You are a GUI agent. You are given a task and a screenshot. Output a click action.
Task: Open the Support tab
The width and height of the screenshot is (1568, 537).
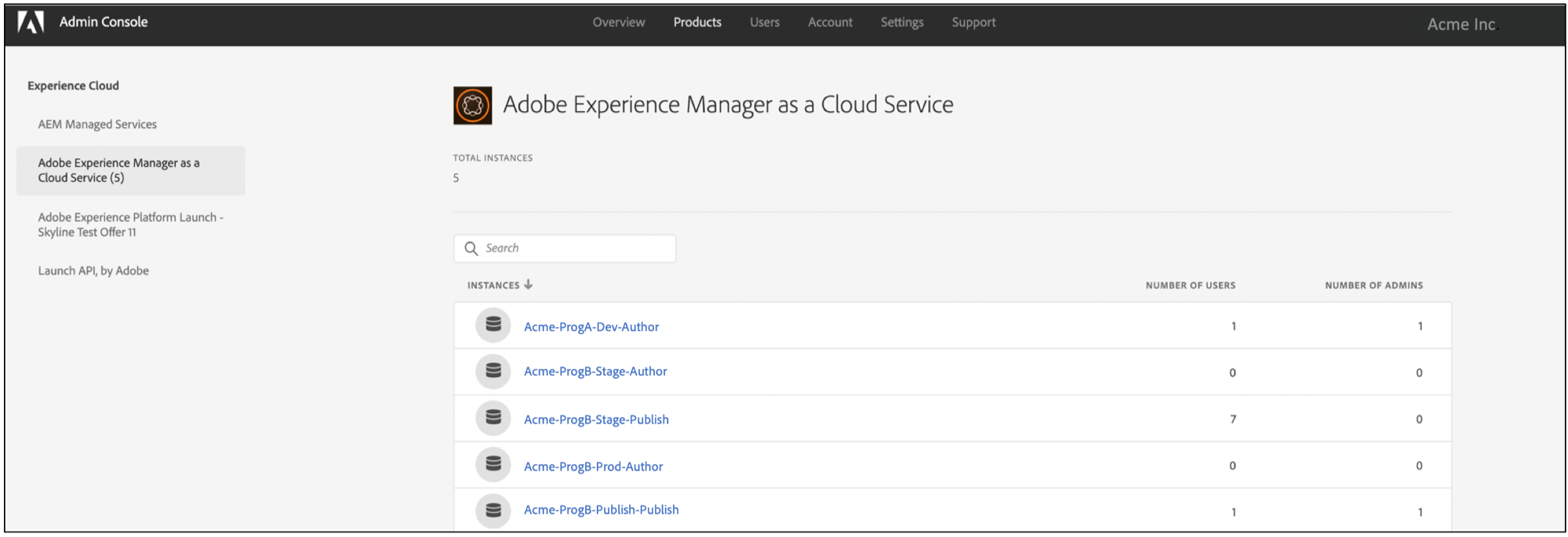pos(973,23)
